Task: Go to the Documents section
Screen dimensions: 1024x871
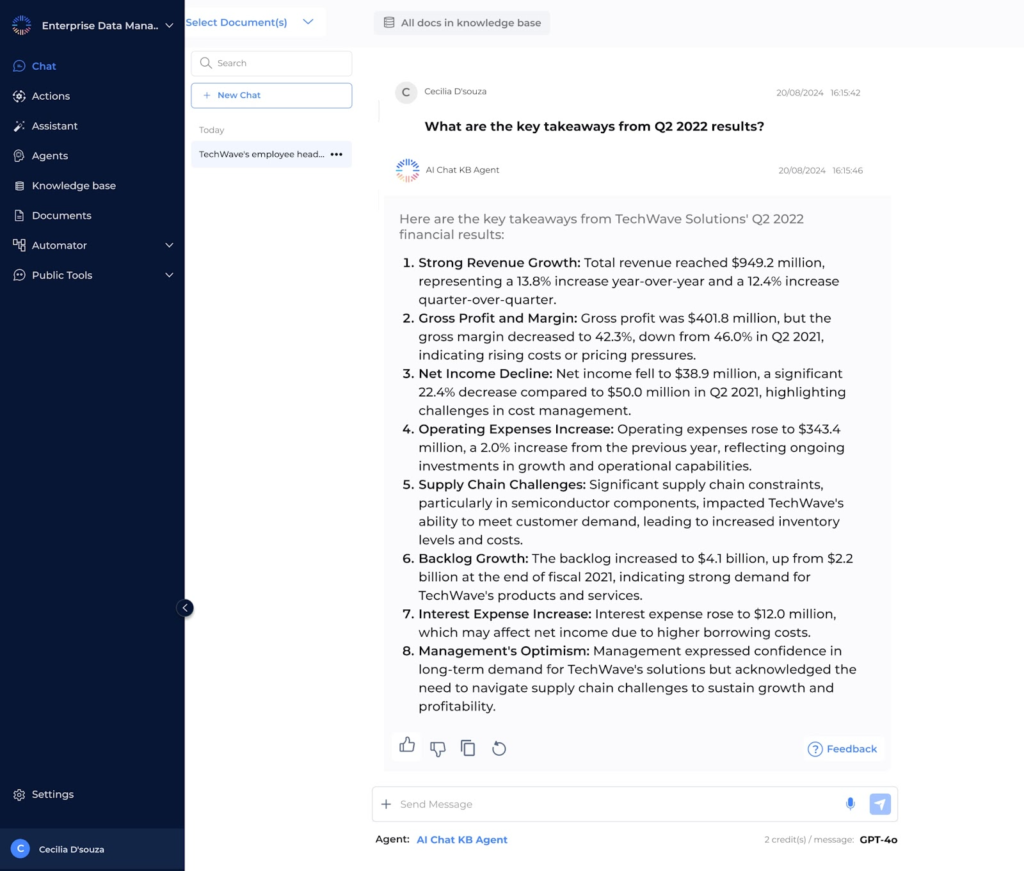Action: 64,215
